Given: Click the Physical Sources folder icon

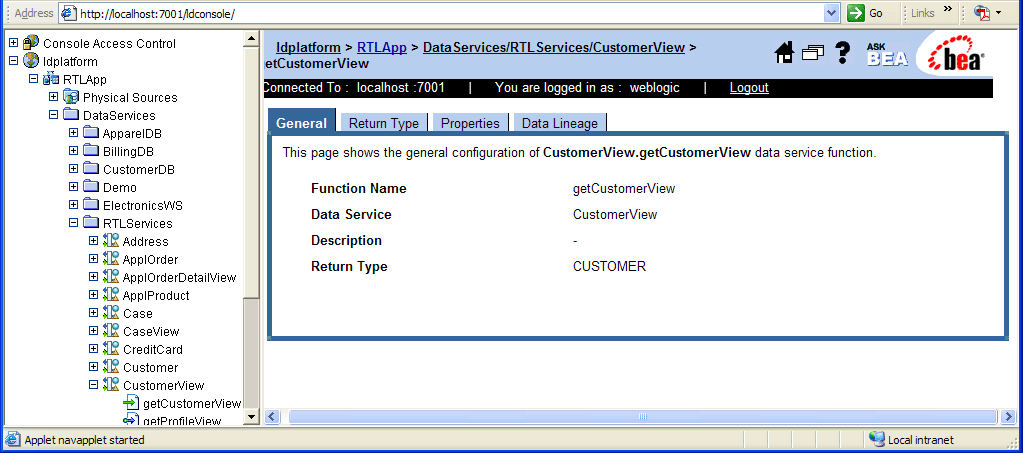Looking at the screenshot, I should coord(71,97).
